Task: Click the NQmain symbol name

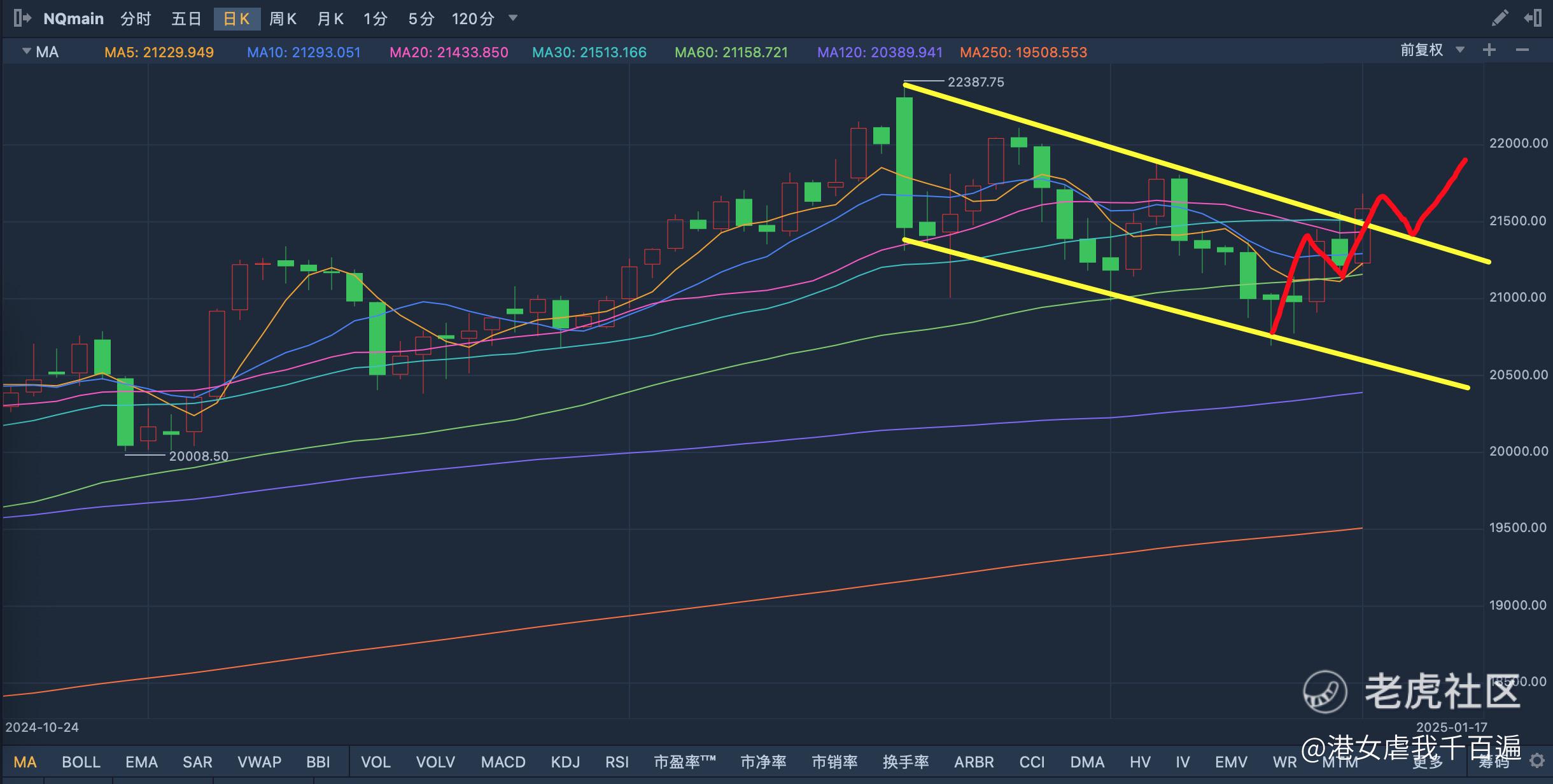Action: coord(73,19)
